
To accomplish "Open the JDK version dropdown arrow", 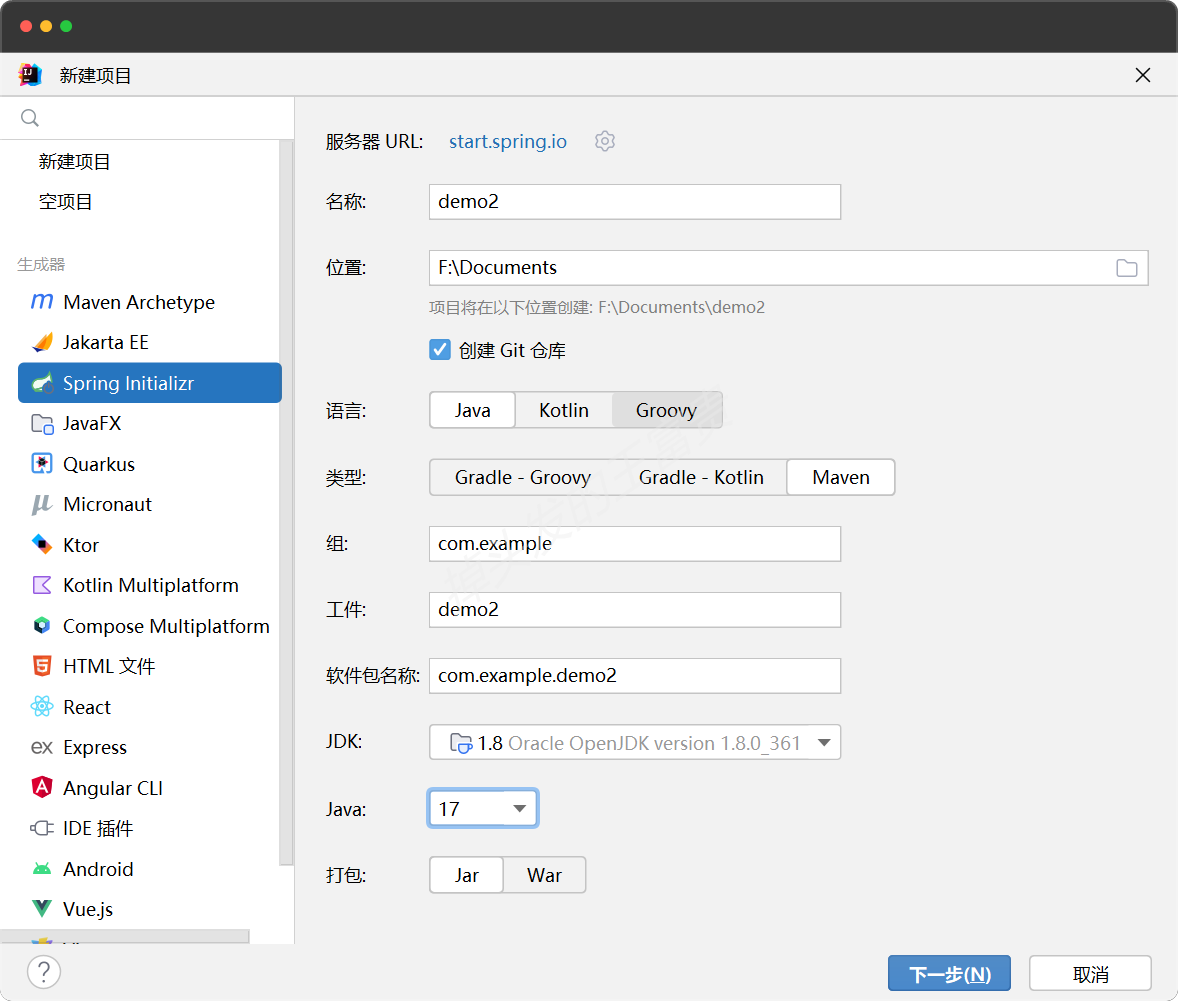I will pos(824,742).
